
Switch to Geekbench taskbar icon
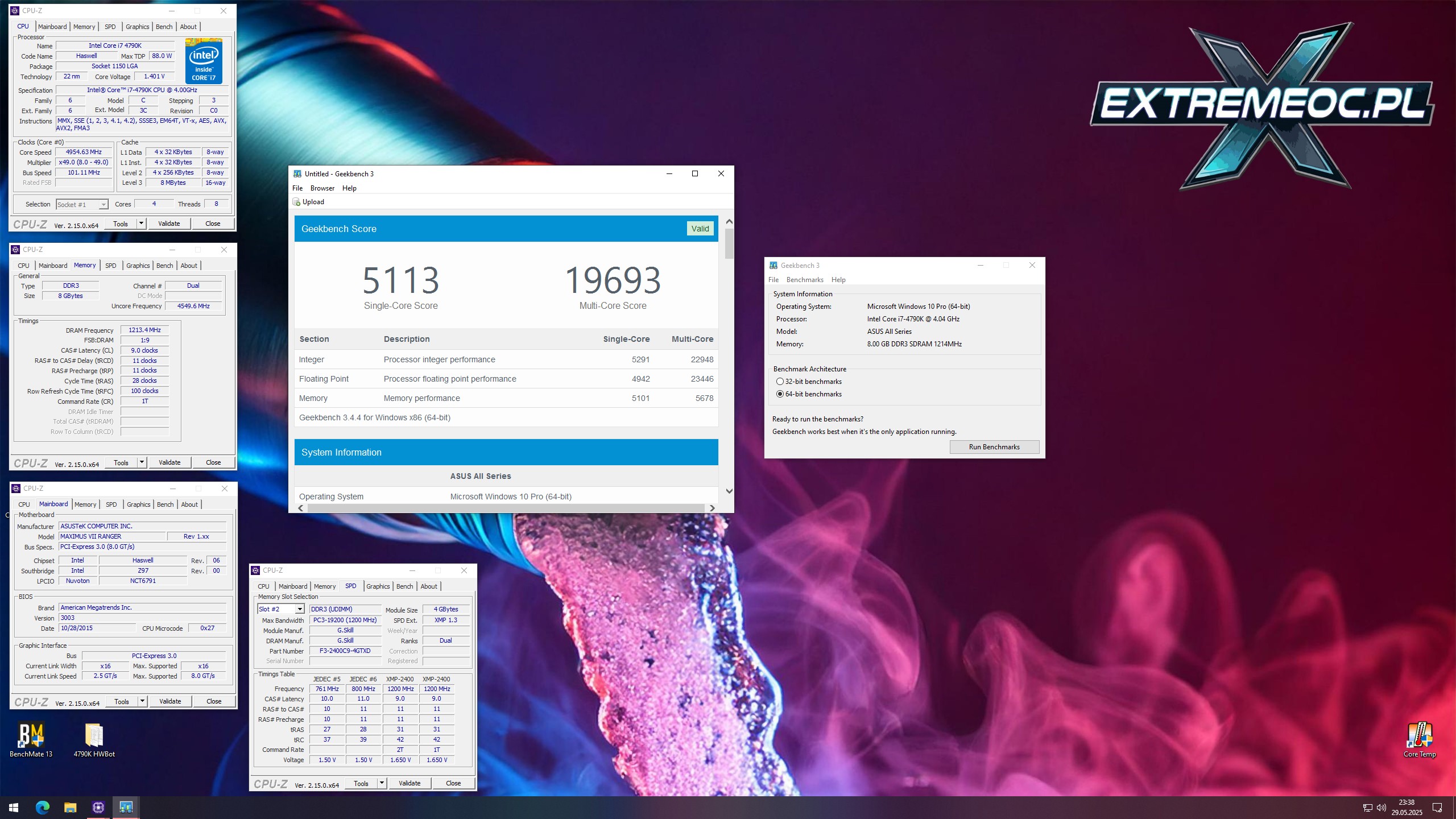[126, 807]
